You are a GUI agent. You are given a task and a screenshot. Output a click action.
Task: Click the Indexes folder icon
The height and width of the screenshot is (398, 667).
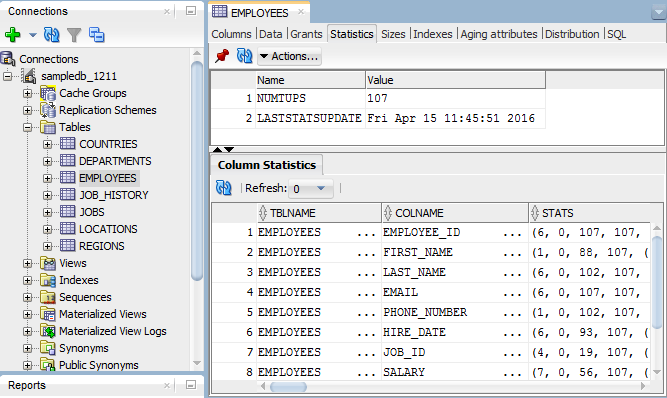pyautogui.click(x=48, y=281)
